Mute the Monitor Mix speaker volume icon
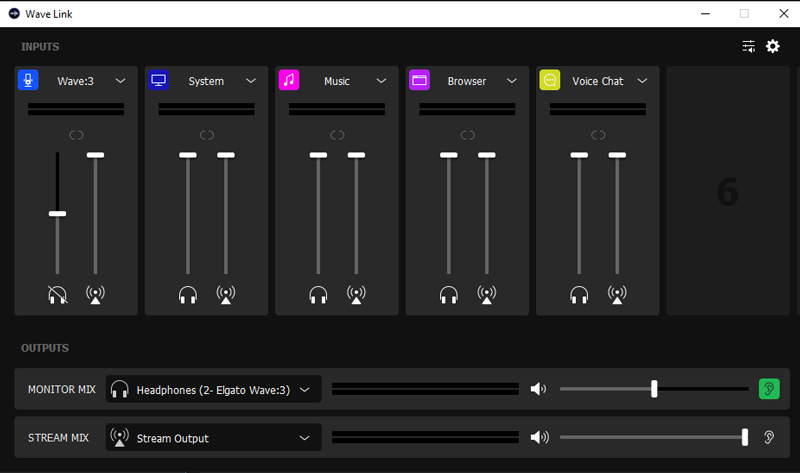Screen dimensions: 800x473 tap(539, 389)
